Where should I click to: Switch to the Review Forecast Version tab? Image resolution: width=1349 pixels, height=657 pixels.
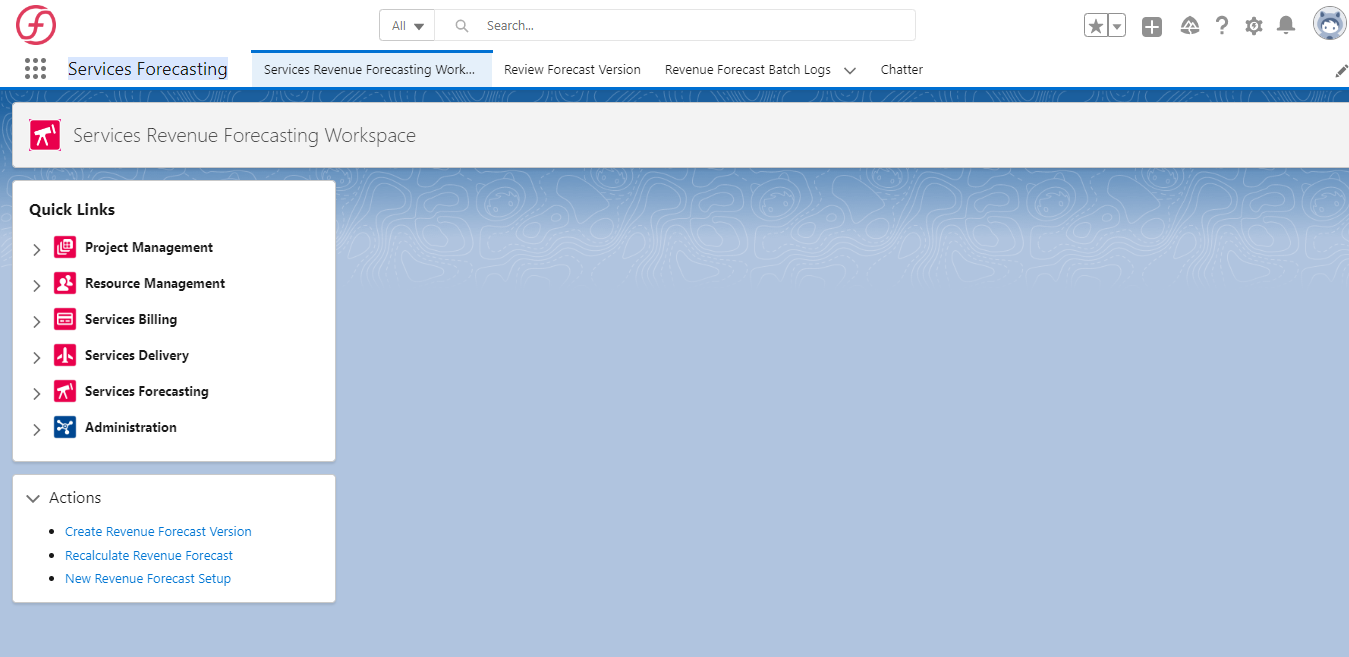pos(572,70)
